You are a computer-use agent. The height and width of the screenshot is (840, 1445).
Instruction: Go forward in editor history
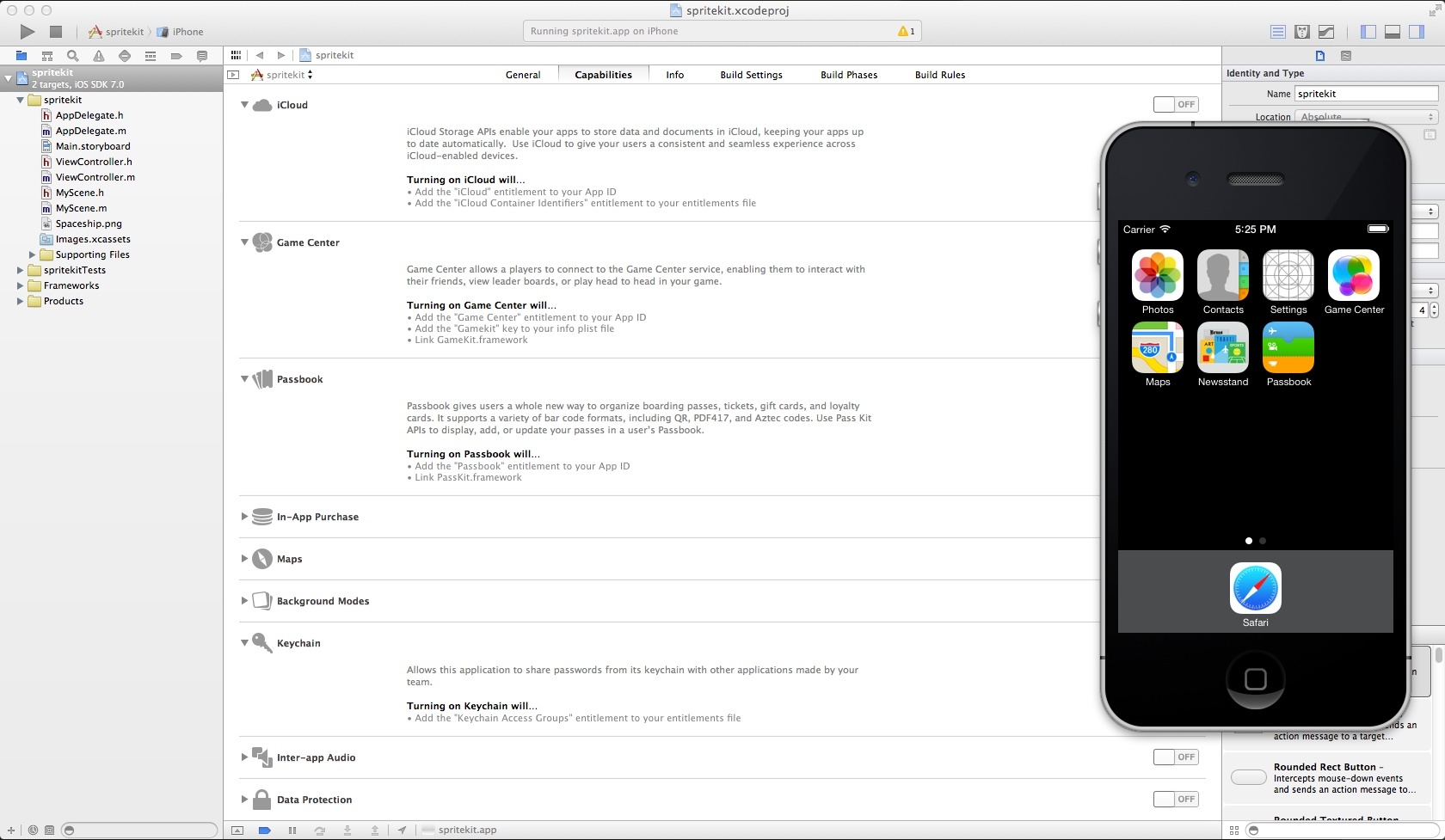coord(280,55)
